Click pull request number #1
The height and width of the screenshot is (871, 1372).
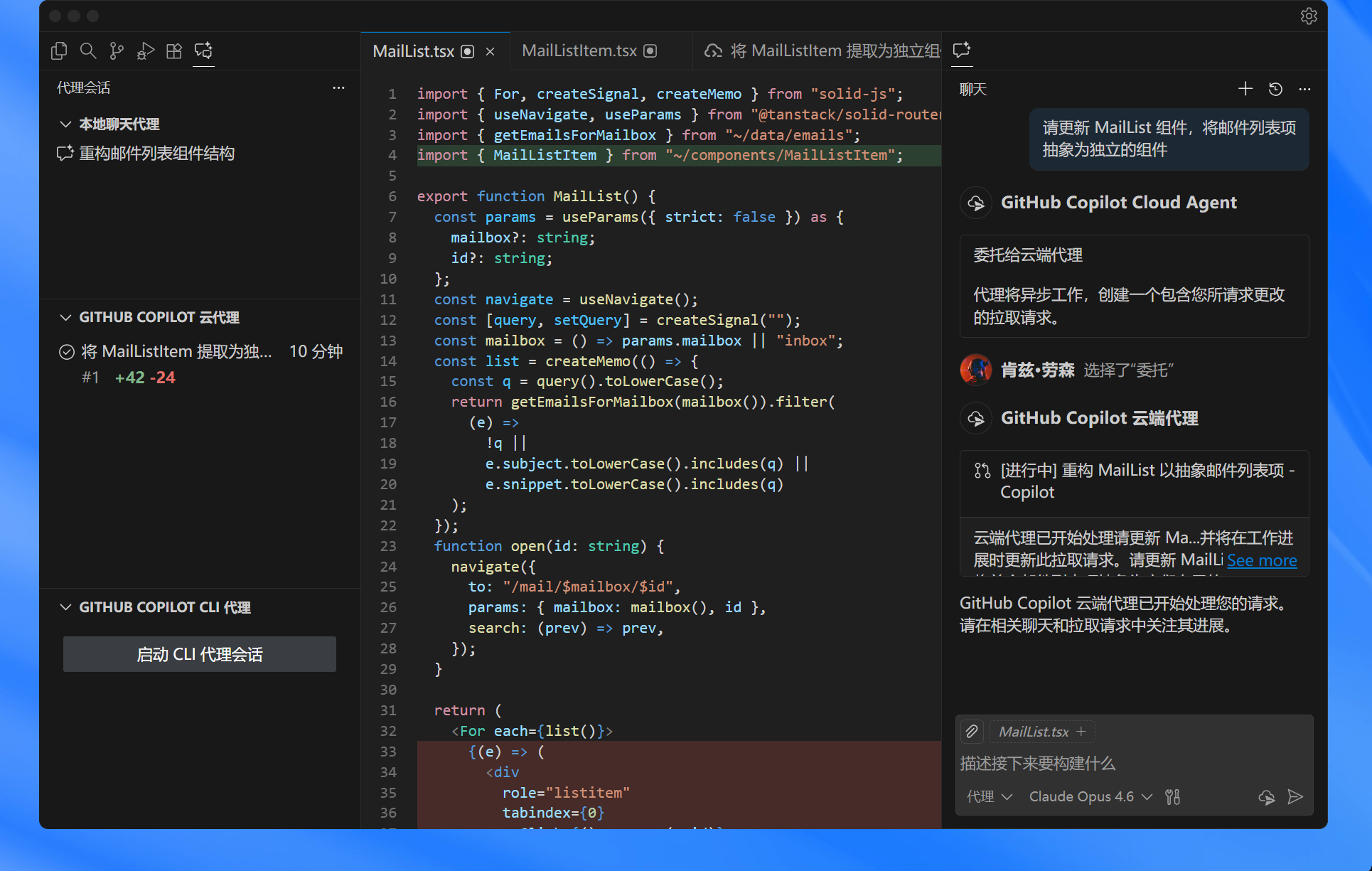pos(90,378)
